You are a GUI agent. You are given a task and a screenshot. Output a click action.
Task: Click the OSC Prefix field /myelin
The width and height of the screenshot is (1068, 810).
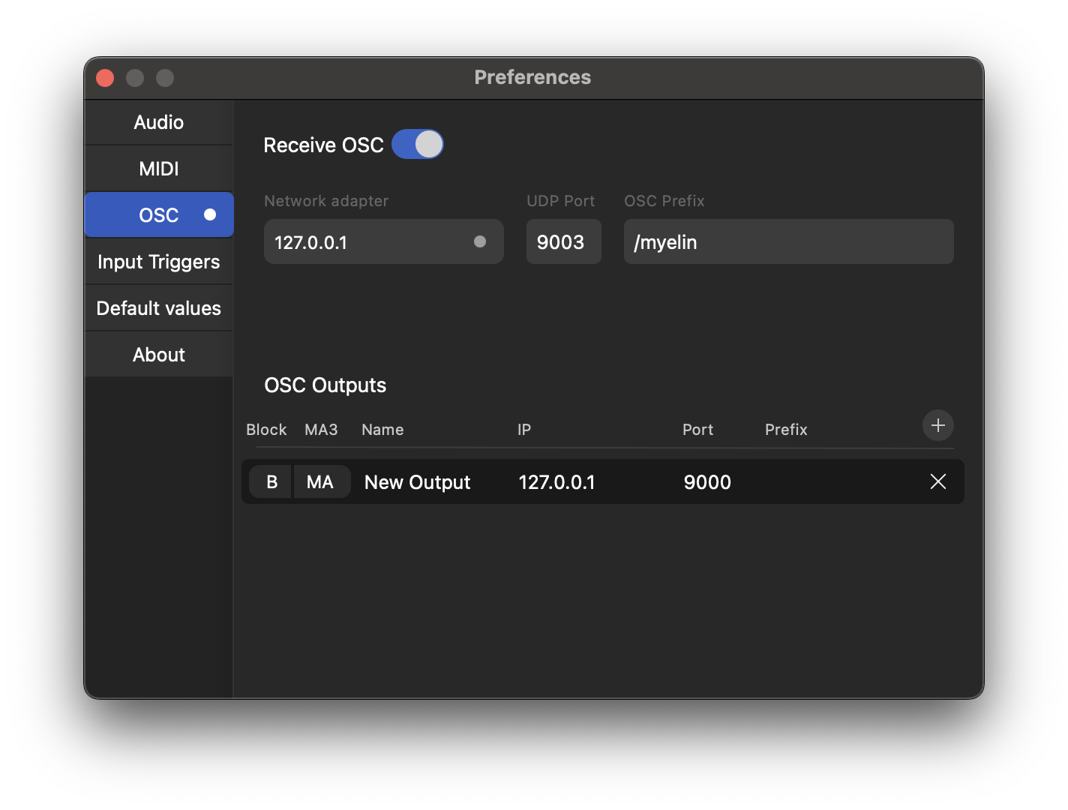(x=789, y=242)
